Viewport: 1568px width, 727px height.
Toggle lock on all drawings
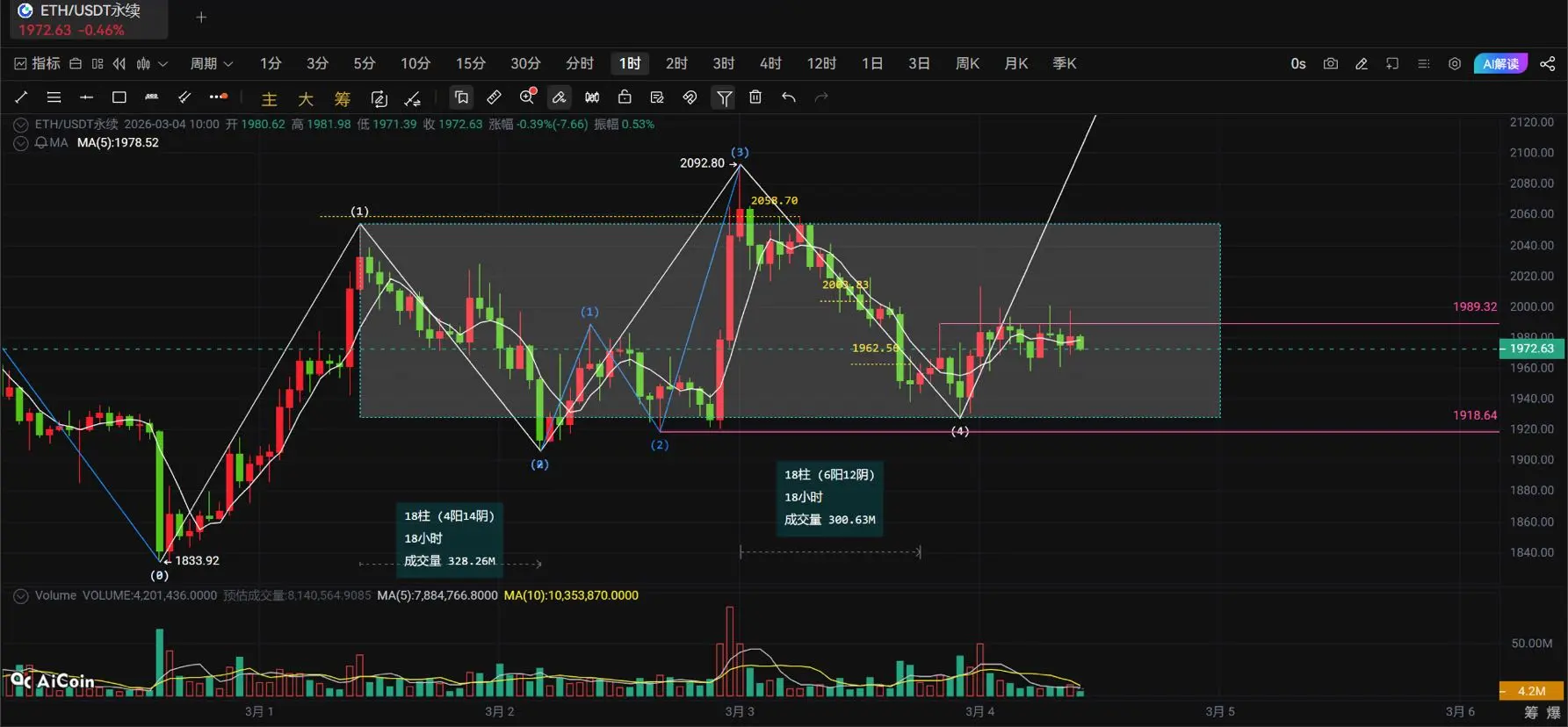click(x=625, y=97)
